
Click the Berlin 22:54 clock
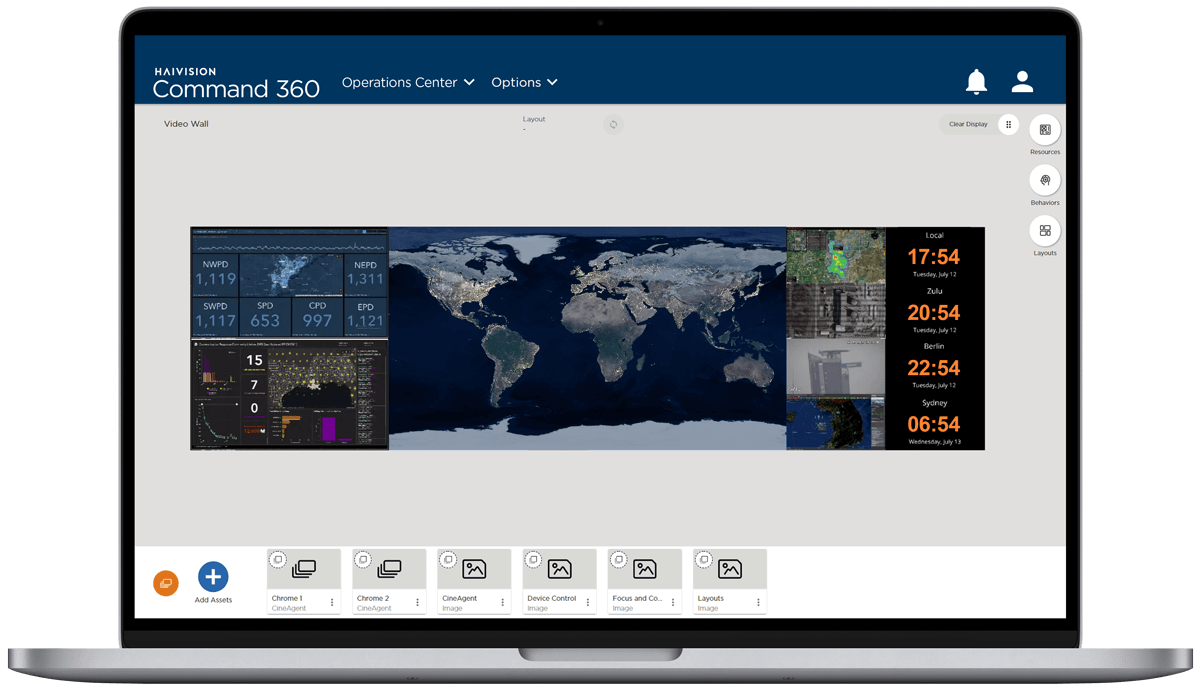pos(934,366)
